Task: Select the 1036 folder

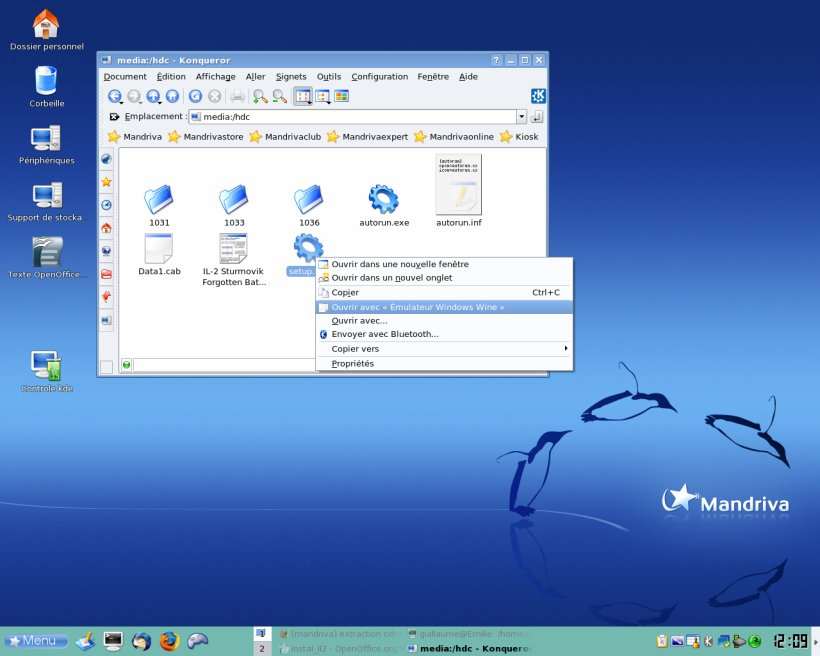Action: pyautogui.click(x=309, y=206)
